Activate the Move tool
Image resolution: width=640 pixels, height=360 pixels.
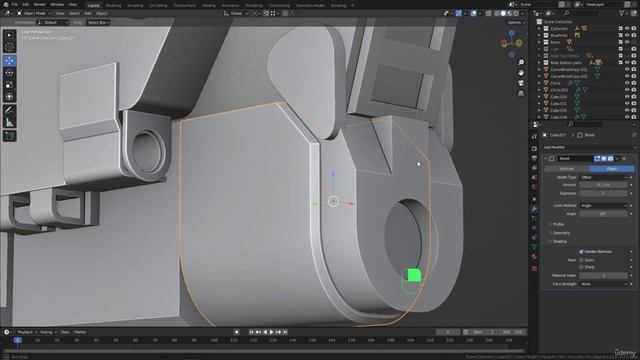(9, 61)
